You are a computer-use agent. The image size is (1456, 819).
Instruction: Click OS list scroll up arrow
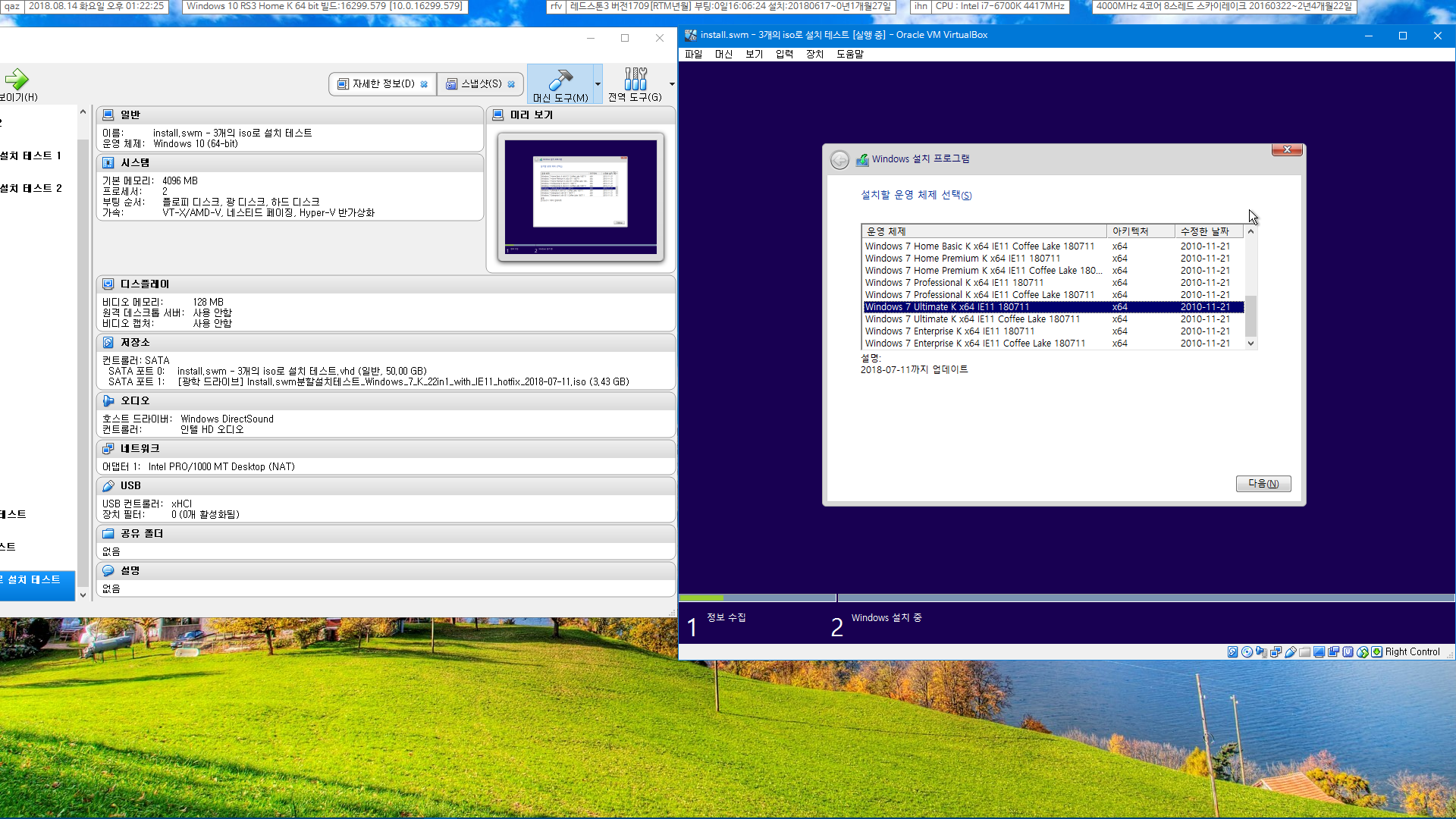(1251, 231)
